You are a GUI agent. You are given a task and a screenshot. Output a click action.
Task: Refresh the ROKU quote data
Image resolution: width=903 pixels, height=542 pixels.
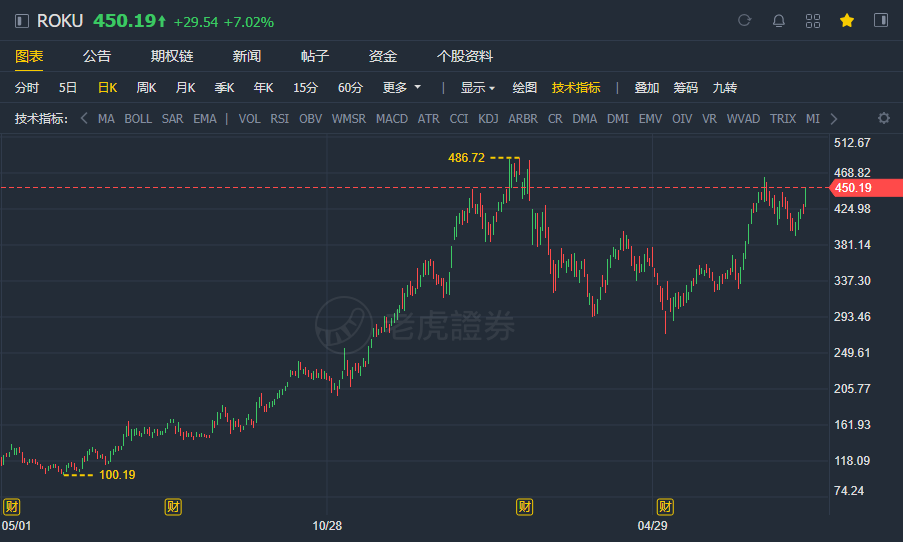(745, 21)
